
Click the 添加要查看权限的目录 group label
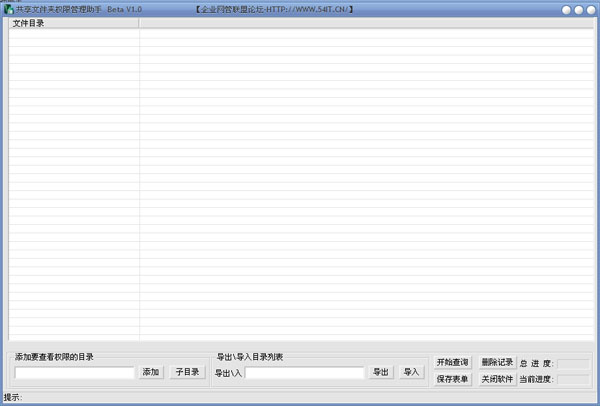tap(54, 357)
